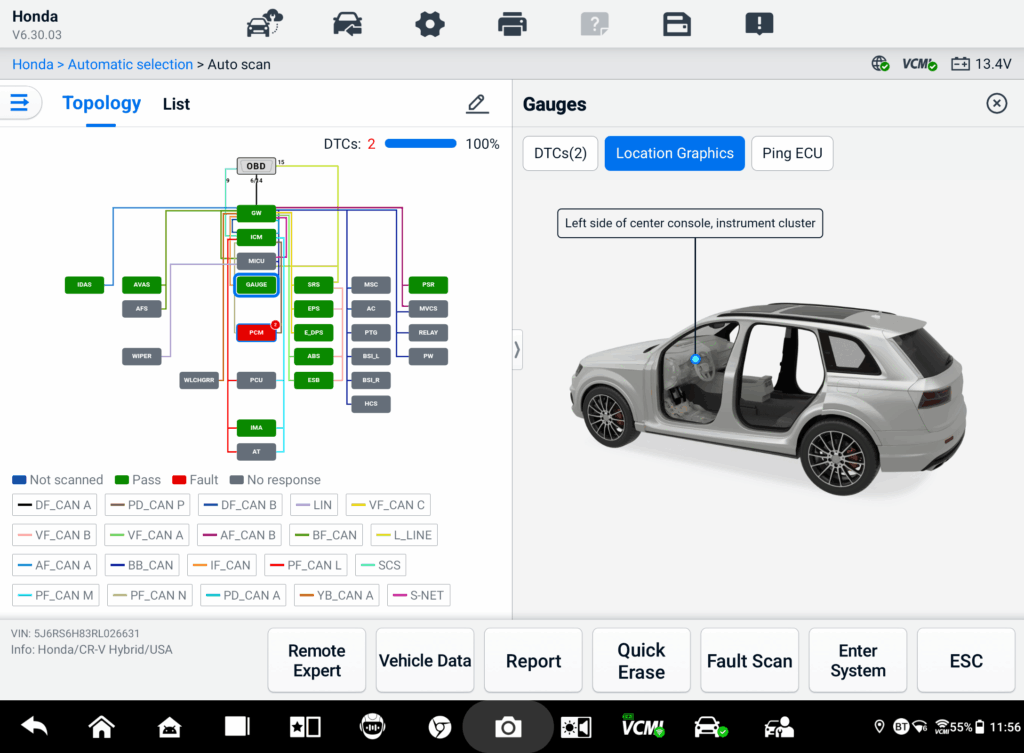Image resolution: width=1024 pixels, height=753 pixels.
Task: Click the vehicle swap icon
Action: [x=348, y=23]
